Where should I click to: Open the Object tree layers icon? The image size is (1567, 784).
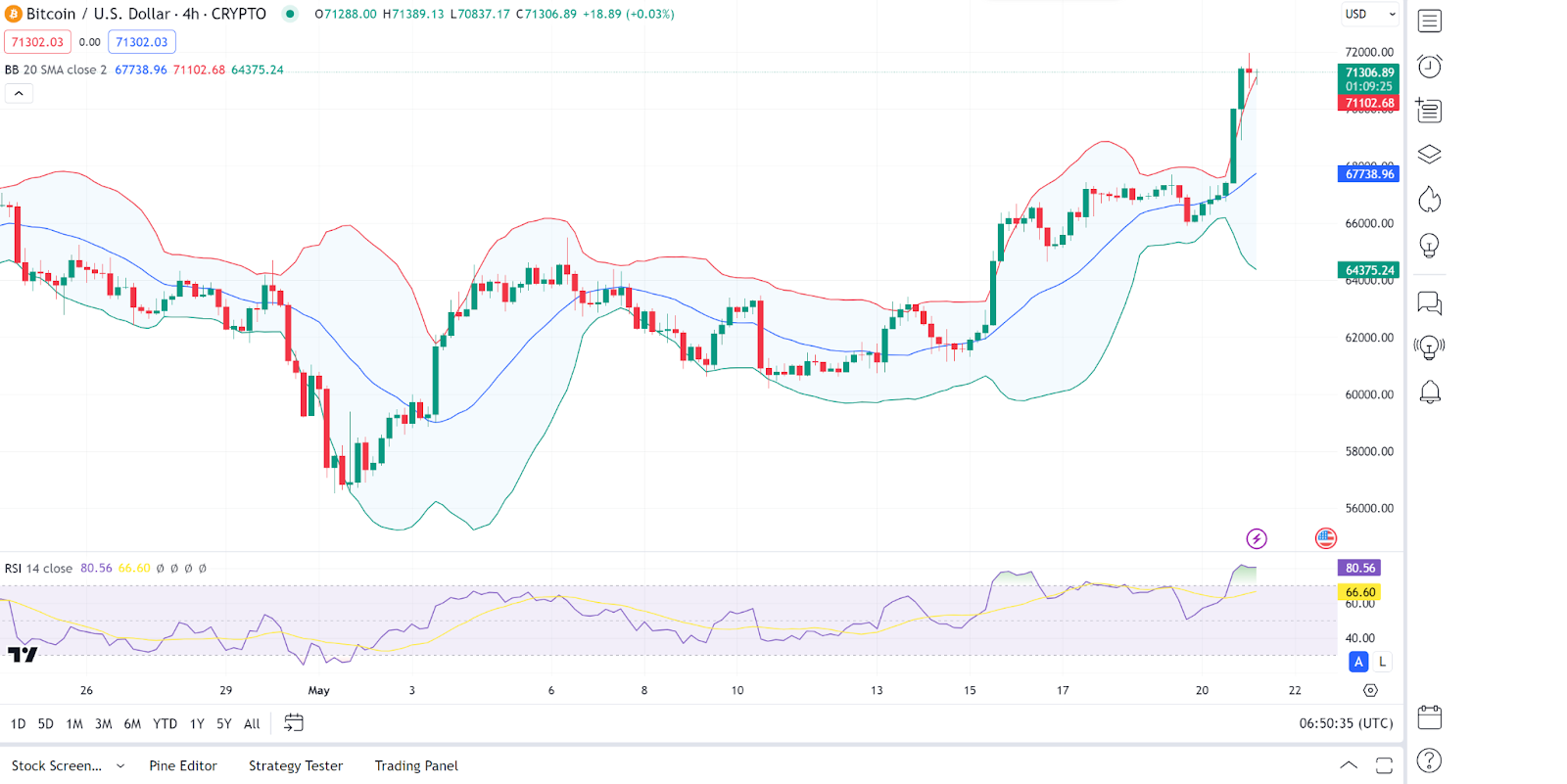tap(1429, 155)
